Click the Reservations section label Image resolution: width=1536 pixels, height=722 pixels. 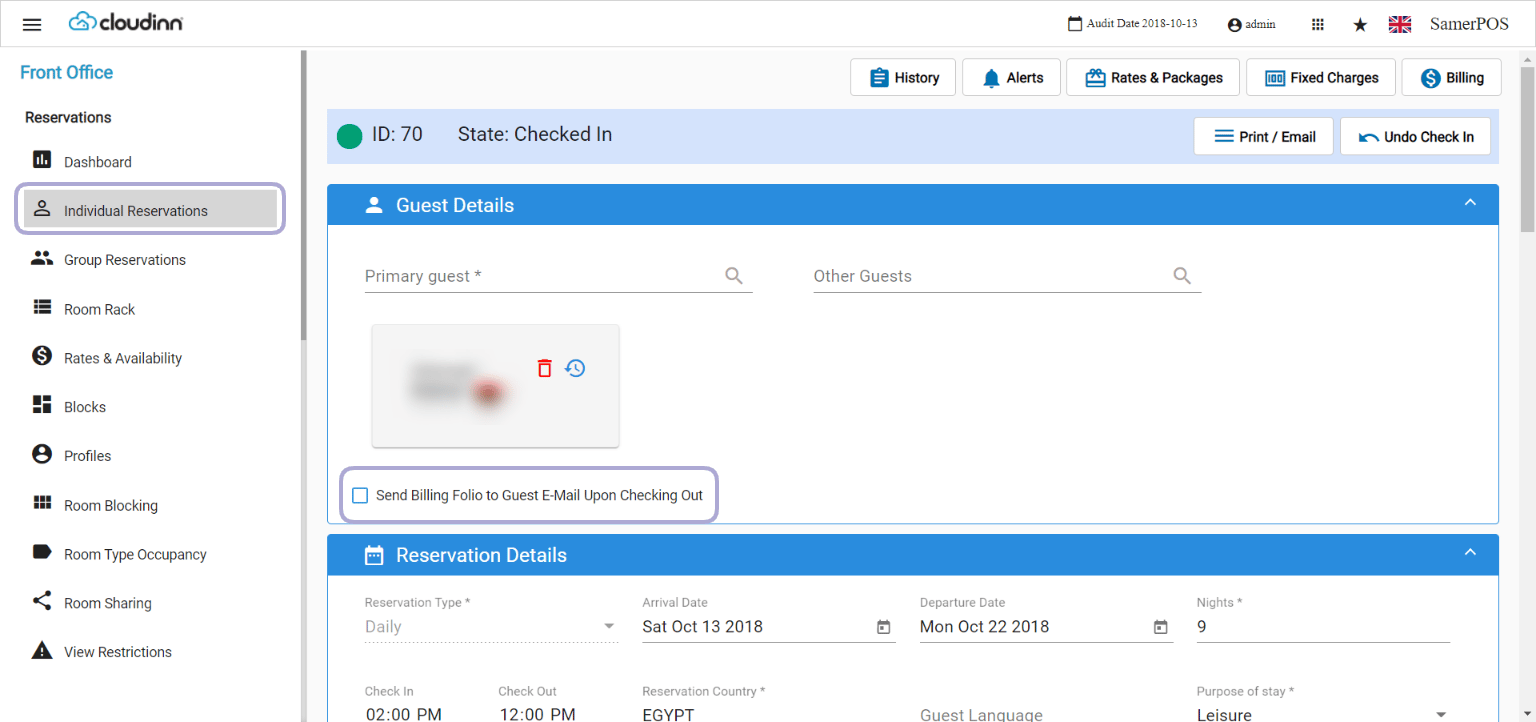pyautogui.click(x=68, y=117)
